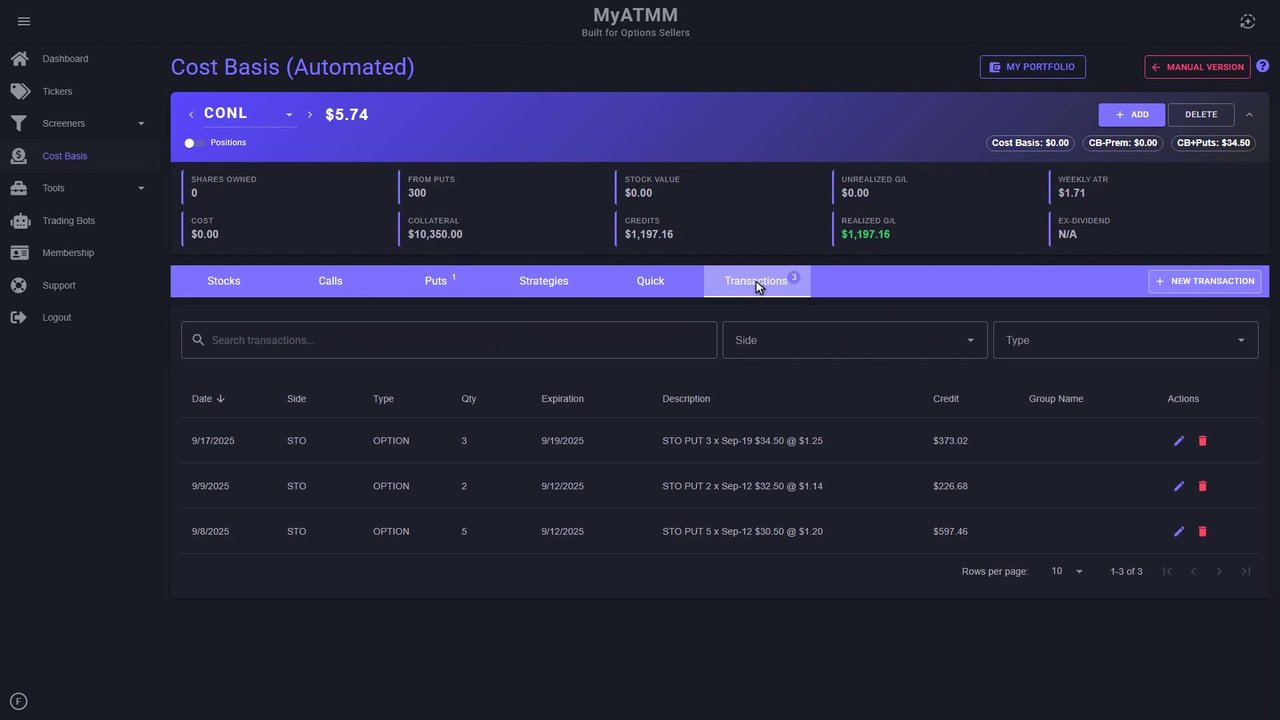1280x720 pixels.
Task: Click the Cost Basis: $0.00 chip
Action: (x=1030, y=143)
